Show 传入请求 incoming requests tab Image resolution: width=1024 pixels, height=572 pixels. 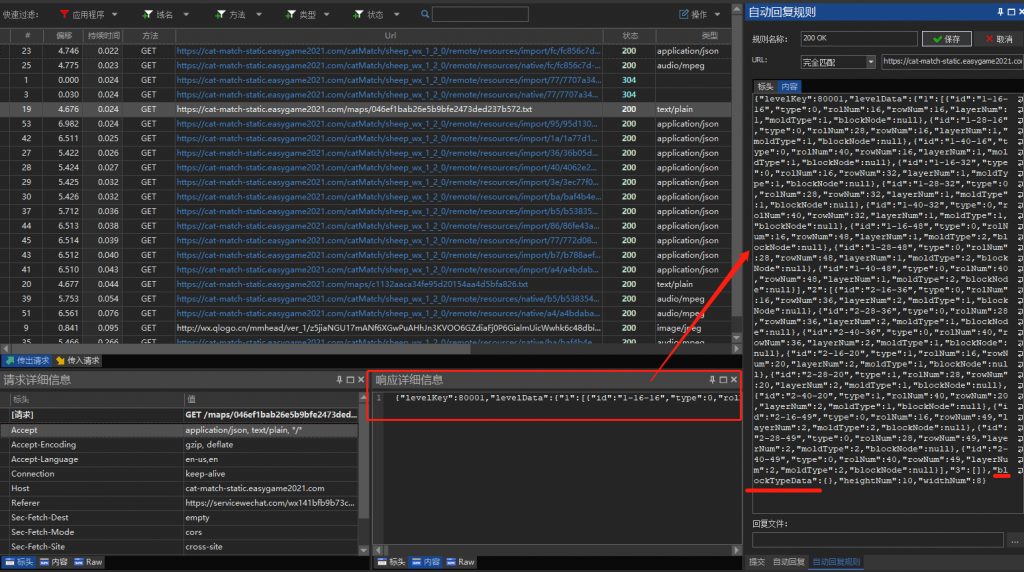(78, 360)
